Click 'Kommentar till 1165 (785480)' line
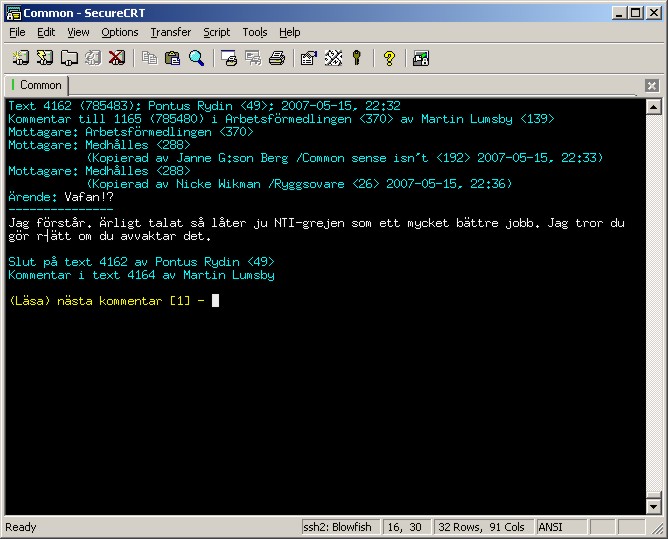The height and width of the screenshot is (539, 668). point(281,119)
